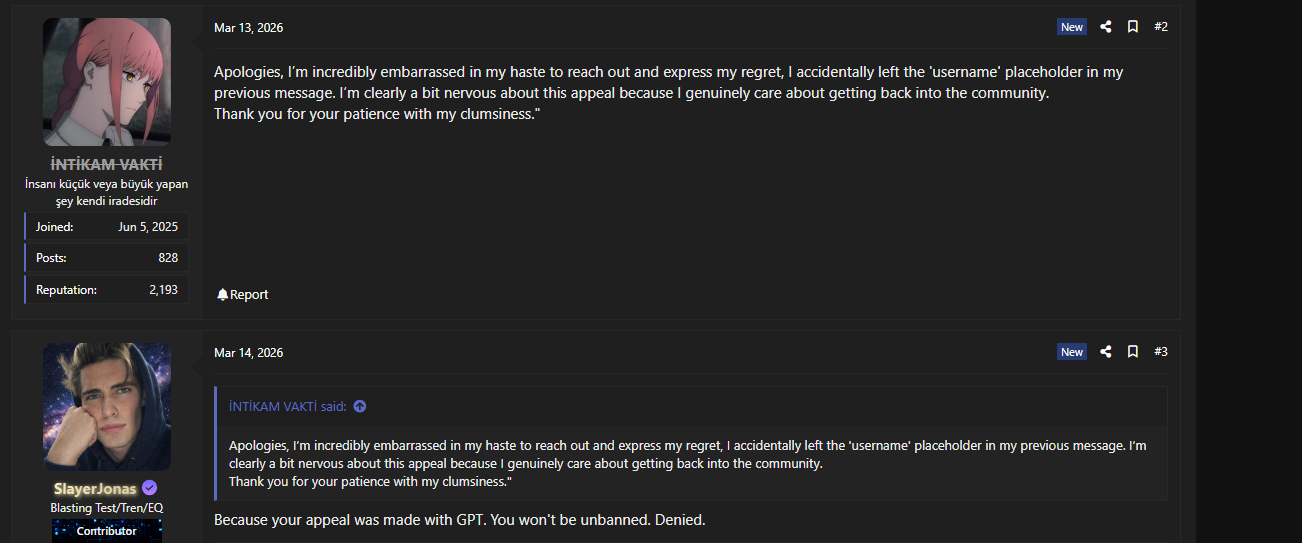Click the Mar 13, 2026 post date
The width and height of the screenshot is (1302, 543).
click(248, 28)
